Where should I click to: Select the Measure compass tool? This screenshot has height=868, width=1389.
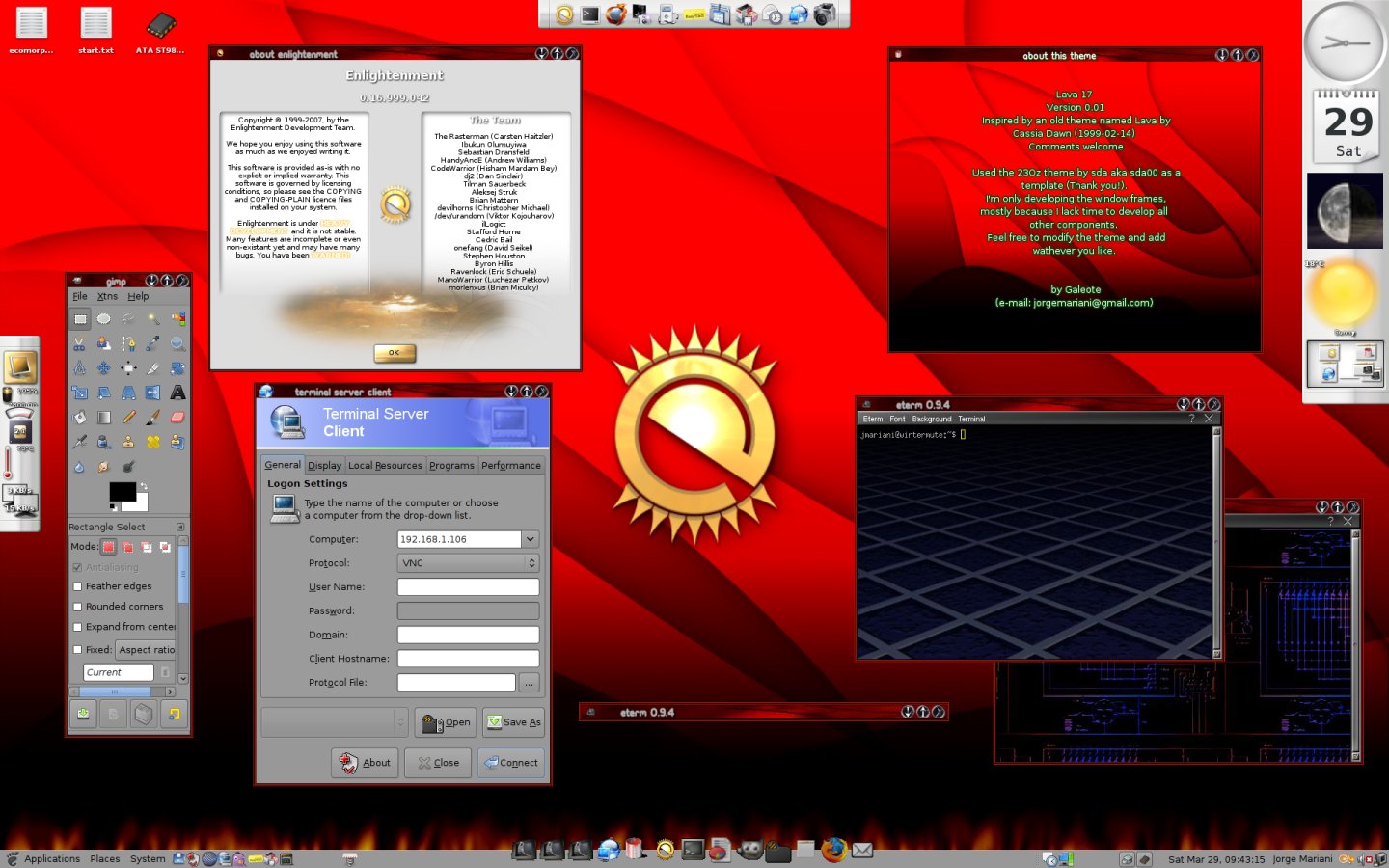click(x=80, y=368)
